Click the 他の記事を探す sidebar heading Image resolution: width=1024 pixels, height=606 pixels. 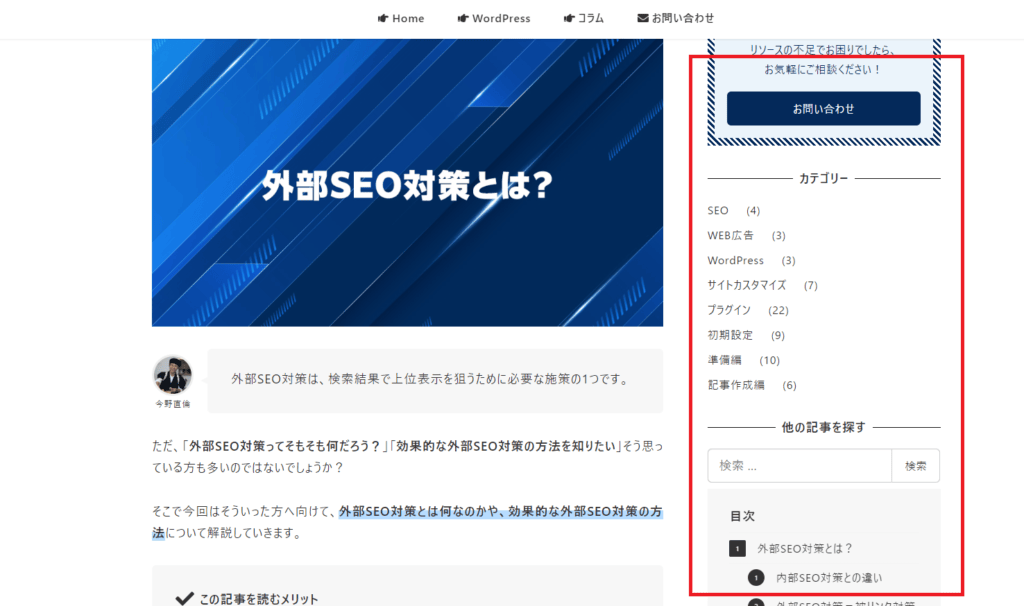point(824,427)
